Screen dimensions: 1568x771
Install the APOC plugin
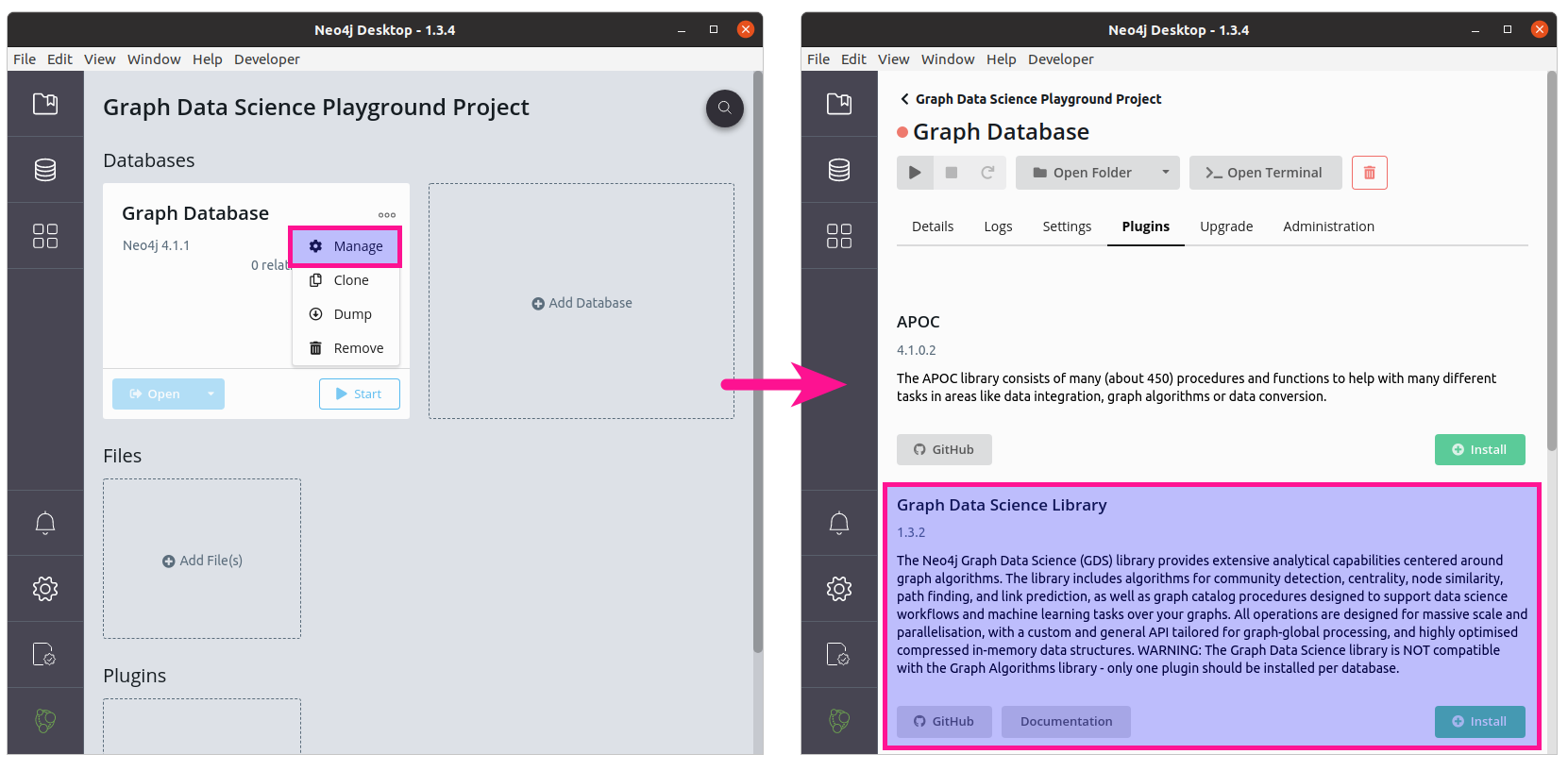(x=1480, y=449)
